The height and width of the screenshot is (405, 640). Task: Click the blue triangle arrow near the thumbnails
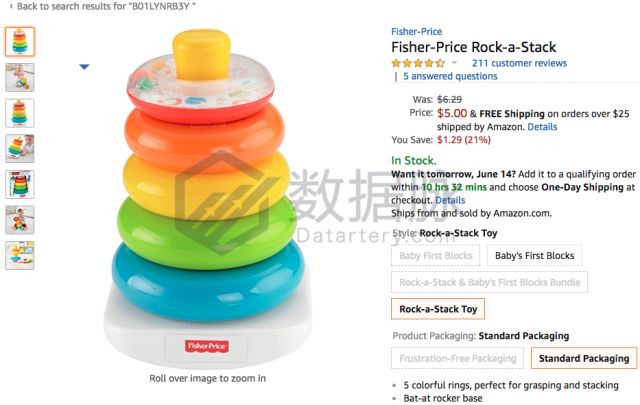pos(84,67)
